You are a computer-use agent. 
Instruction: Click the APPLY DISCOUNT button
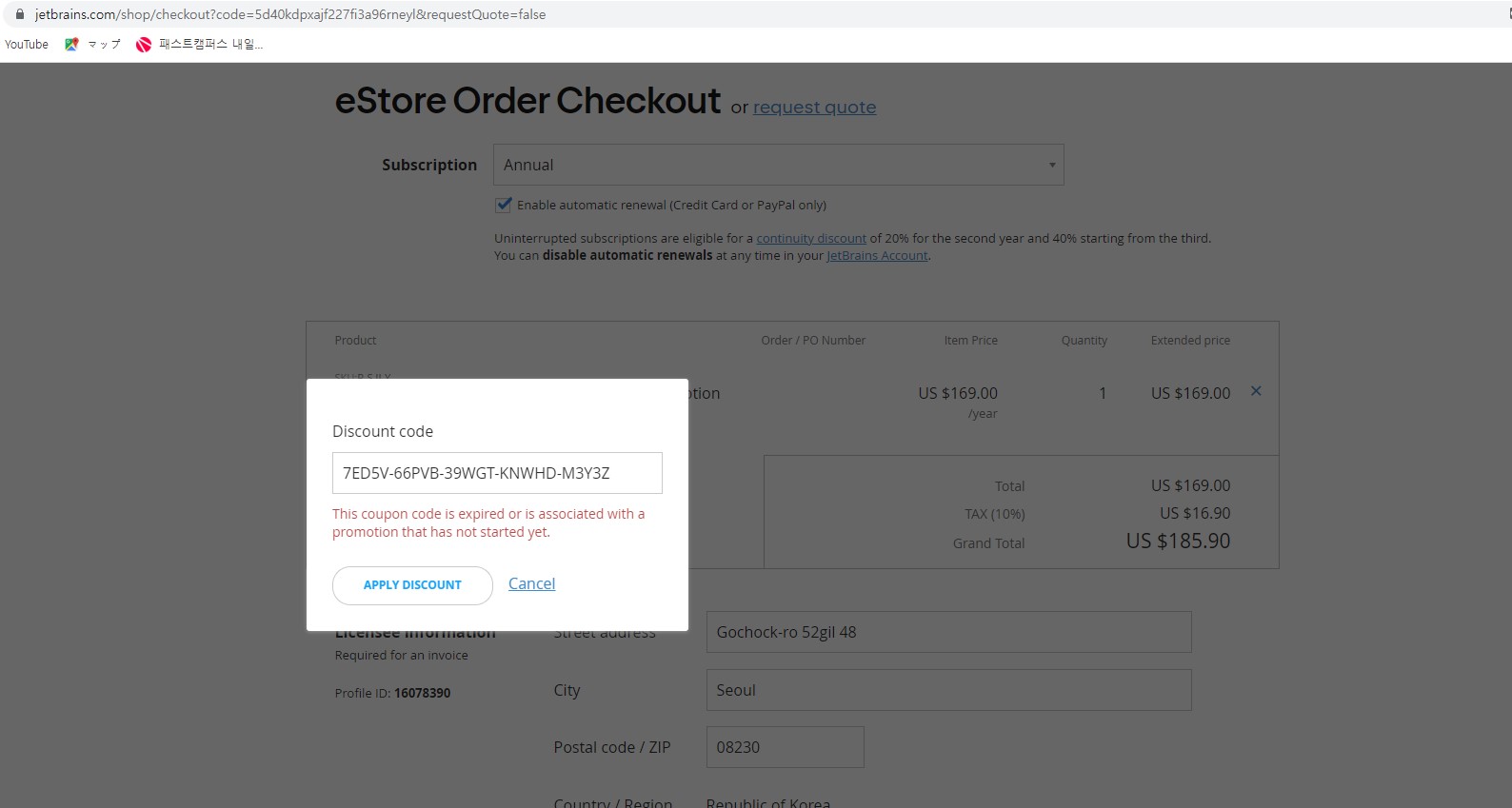tap(412, 585)
